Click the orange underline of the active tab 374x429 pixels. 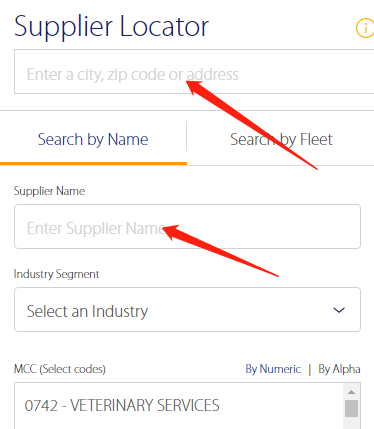[93, 163]
